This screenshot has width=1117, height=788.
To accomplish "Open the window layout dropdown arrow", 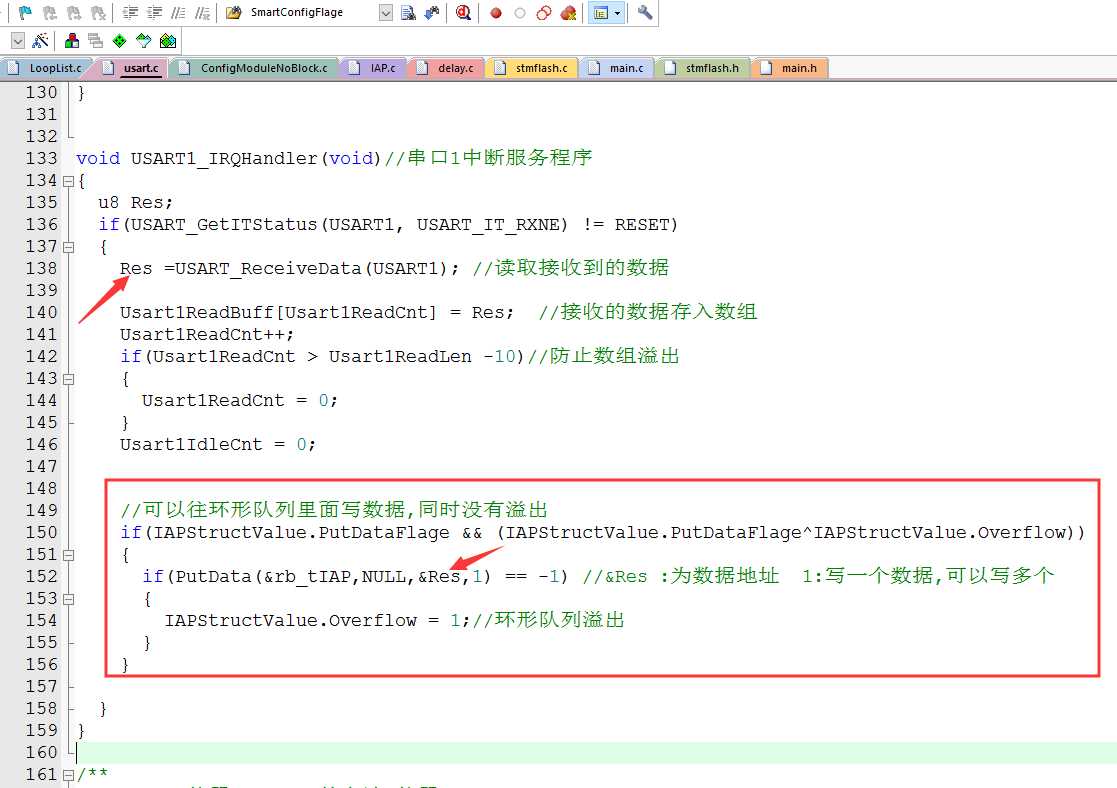I will pos(618,12).
